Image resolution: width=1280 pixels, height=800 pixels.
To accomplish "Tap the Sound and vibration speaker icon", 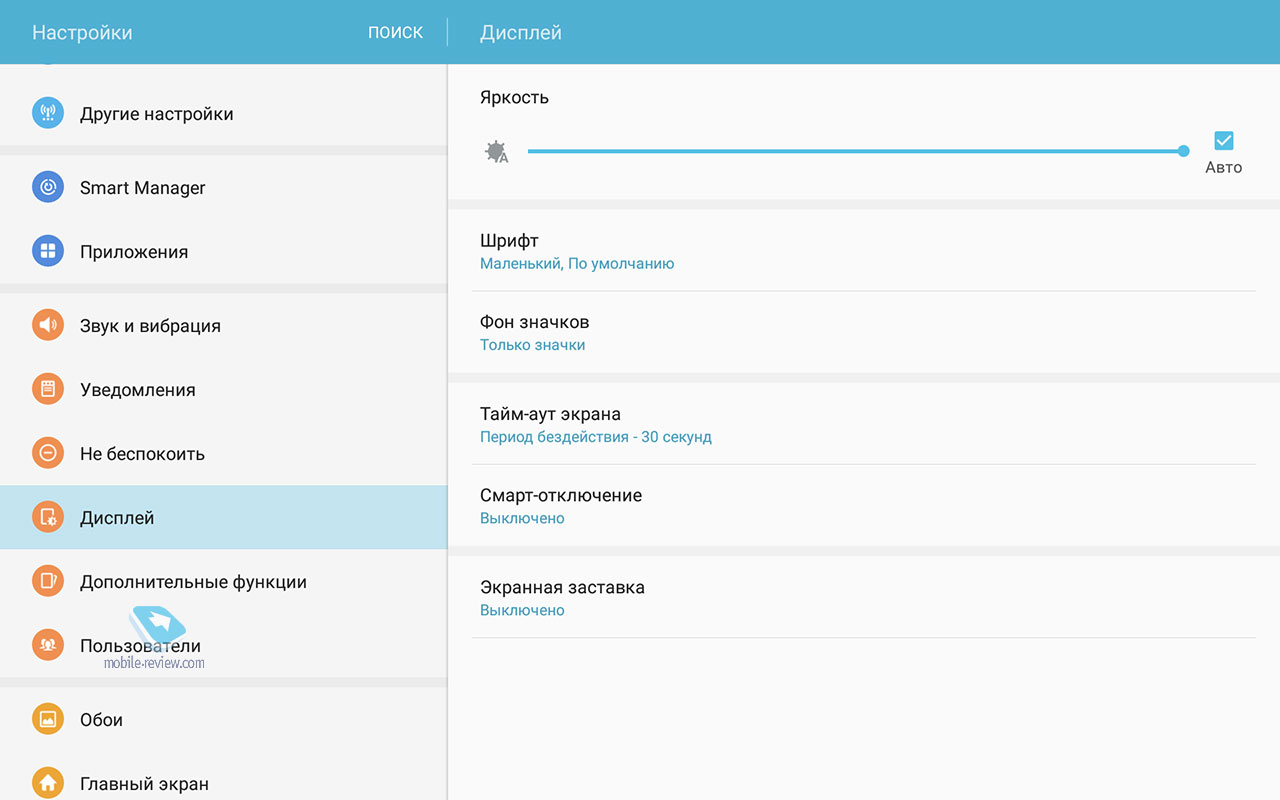I will [x=47, y=326].
